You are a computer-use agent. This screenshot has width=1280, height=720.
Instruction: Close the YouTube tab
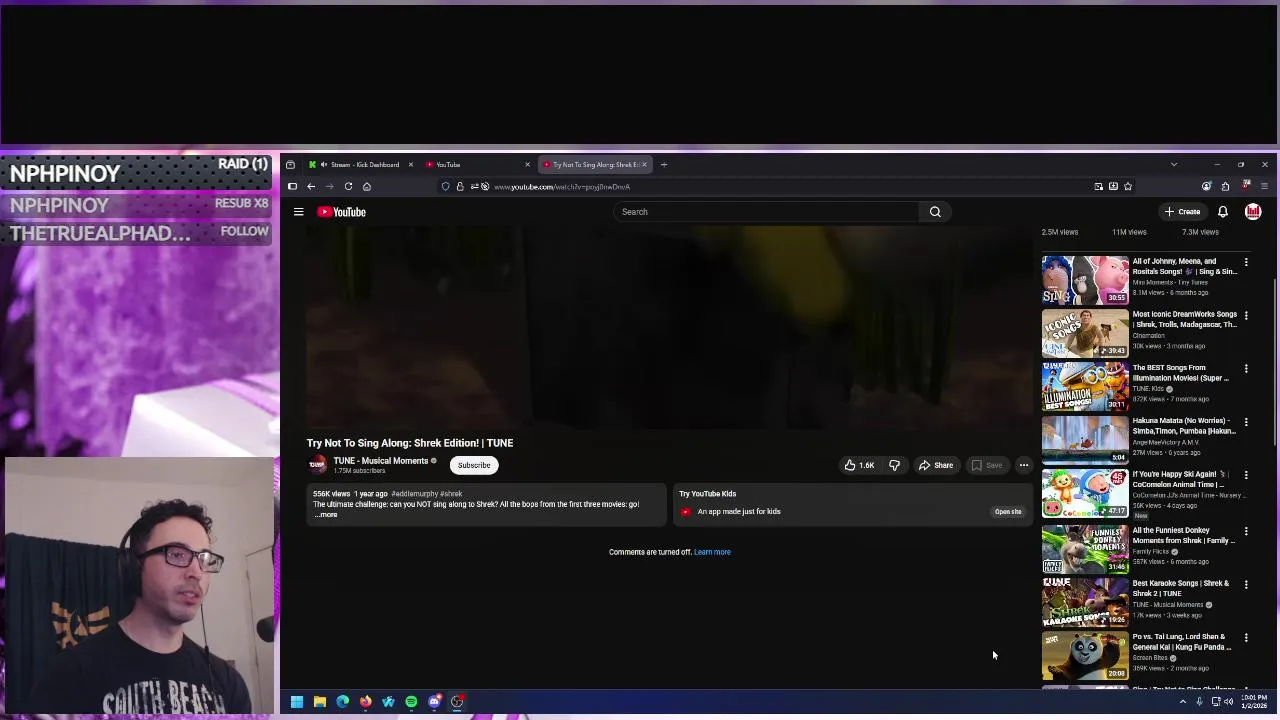(x=527, y=165)
